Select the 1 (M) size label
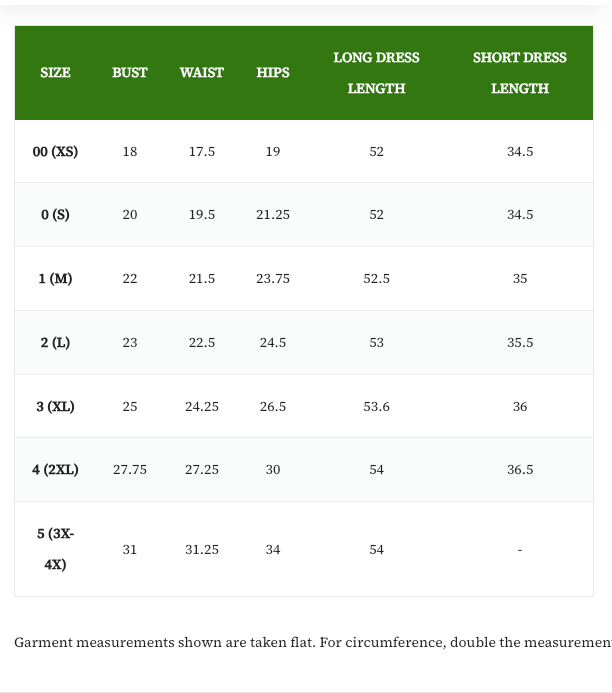This screenshot has width=612, height=693. 55,279
